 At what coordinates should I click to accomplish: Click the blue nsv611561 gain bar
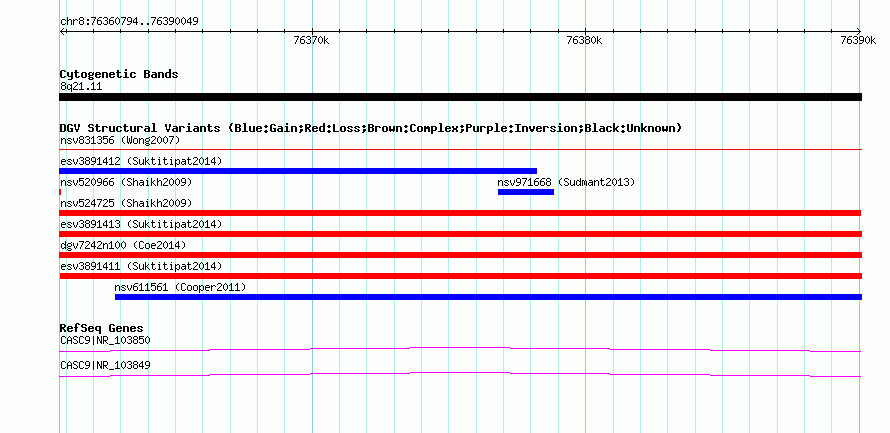pyautogui.click(x=488, y=297)
